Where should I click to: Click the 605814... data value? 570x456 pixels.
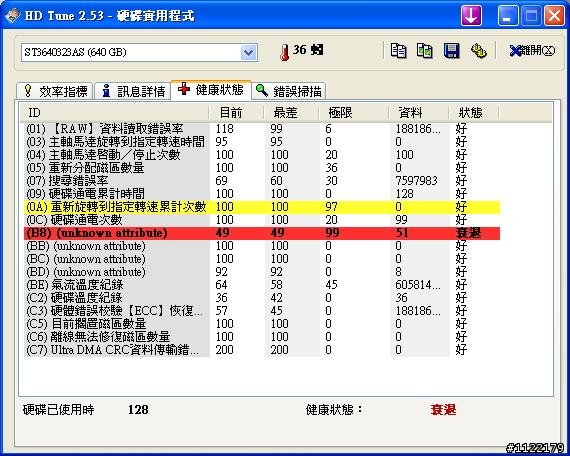coord(418,285)
